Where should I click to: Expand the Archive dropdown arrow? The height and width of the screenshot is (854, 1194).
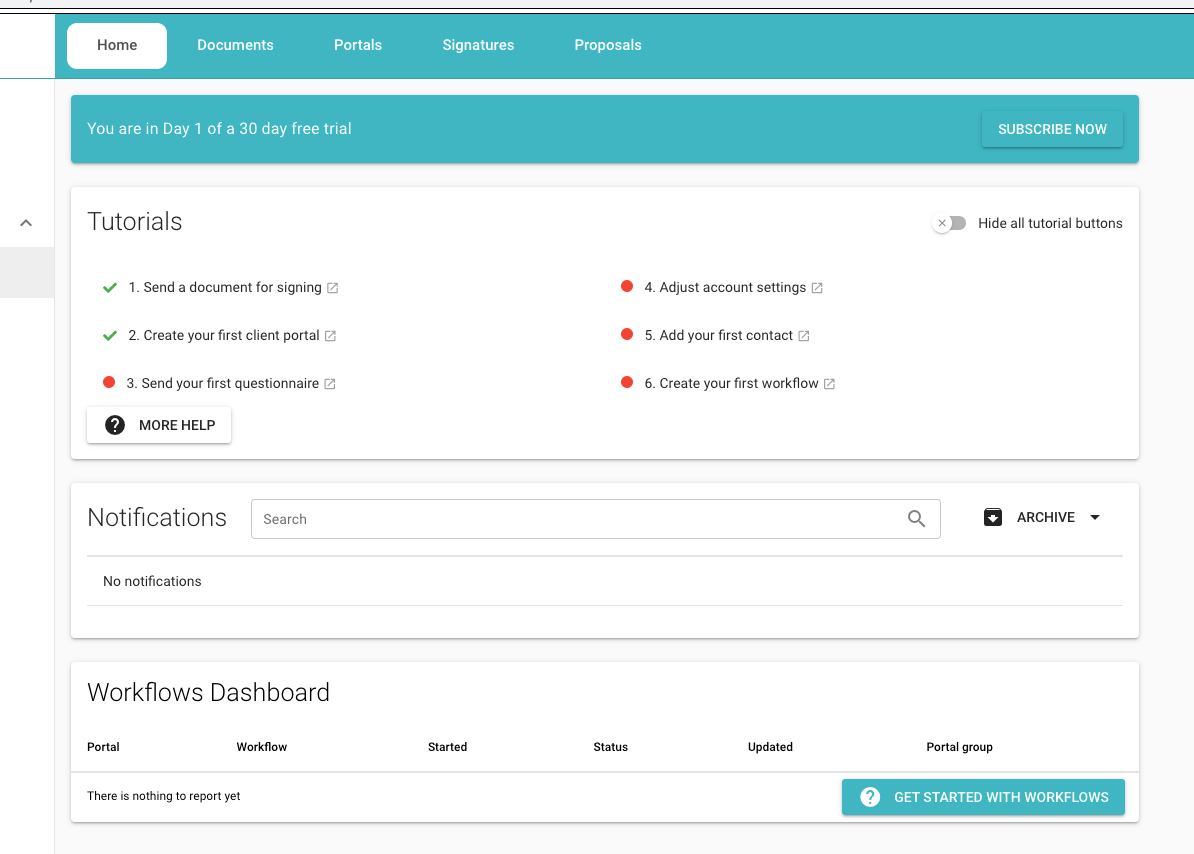point(1095,518)
